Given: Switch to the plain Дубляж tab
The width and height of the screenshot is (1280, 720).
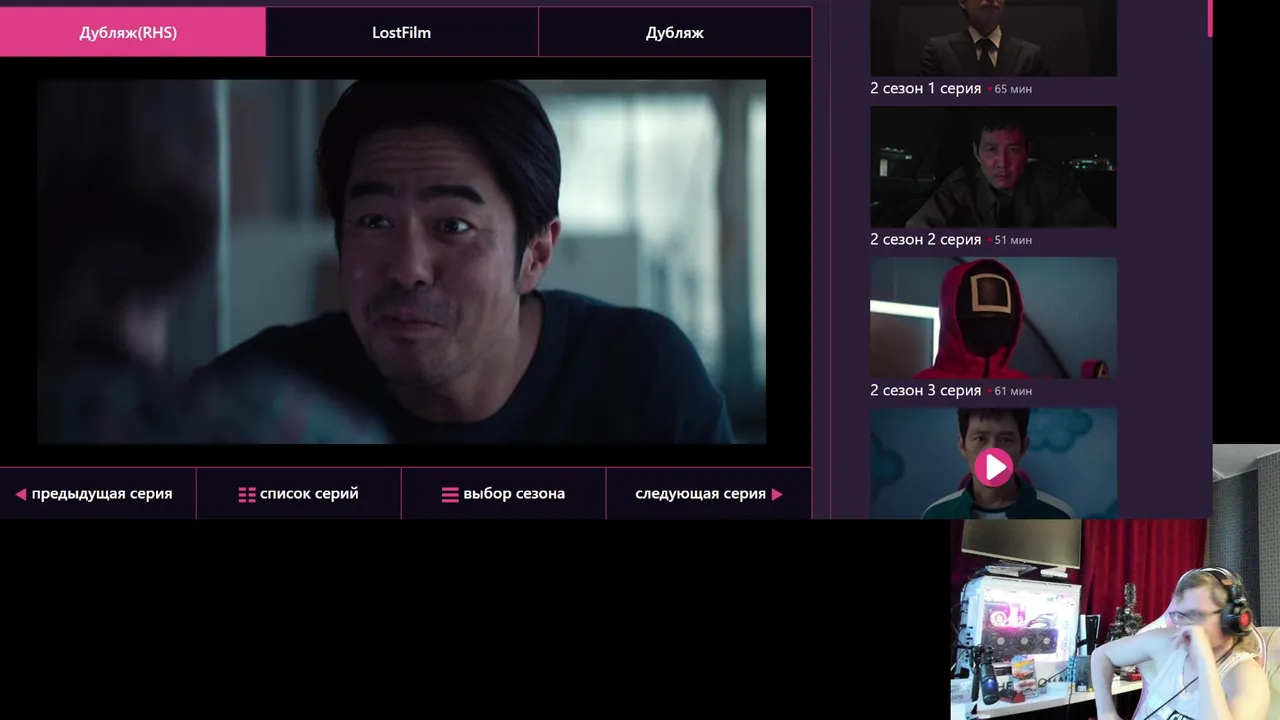Looking at the screenshot, I should pos(675,32).
